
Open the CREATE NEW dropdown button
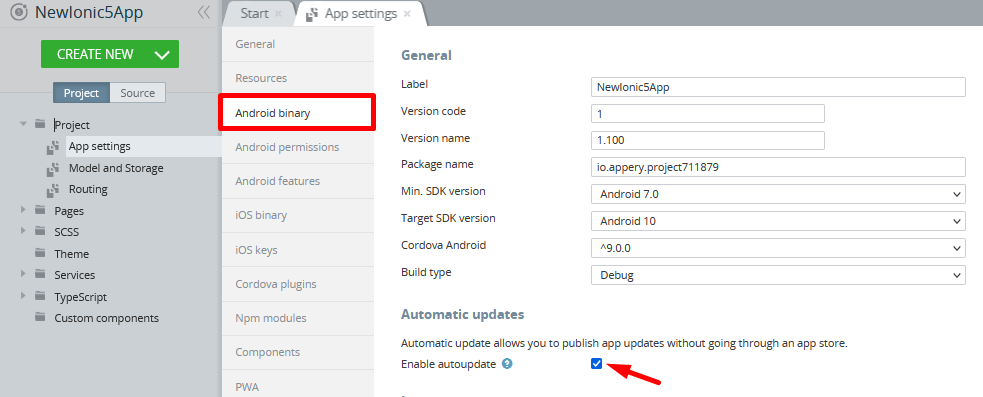[x=110, y=54]
